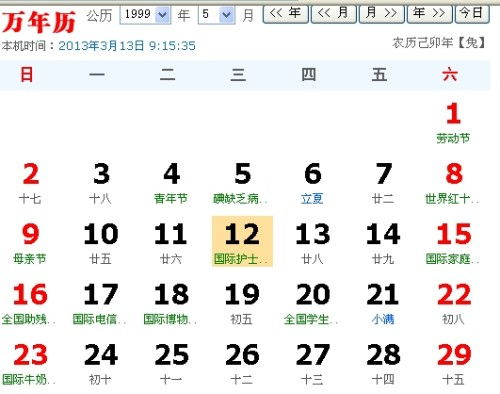Click the 公历 label
Viewport: 500px width, 394px height.
(x=99, y=15)
